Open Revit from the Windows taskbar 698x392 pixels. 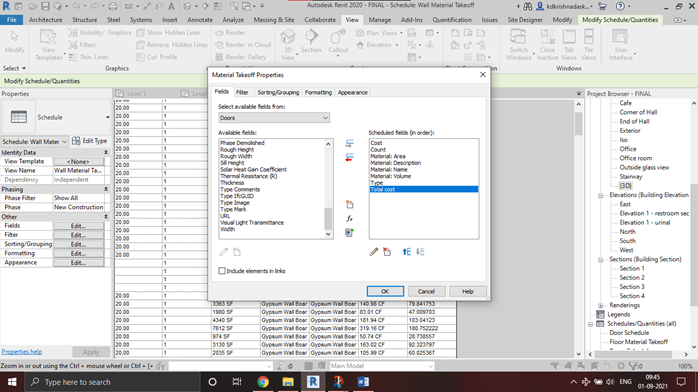pyautogui.click(x=313, y=382)
